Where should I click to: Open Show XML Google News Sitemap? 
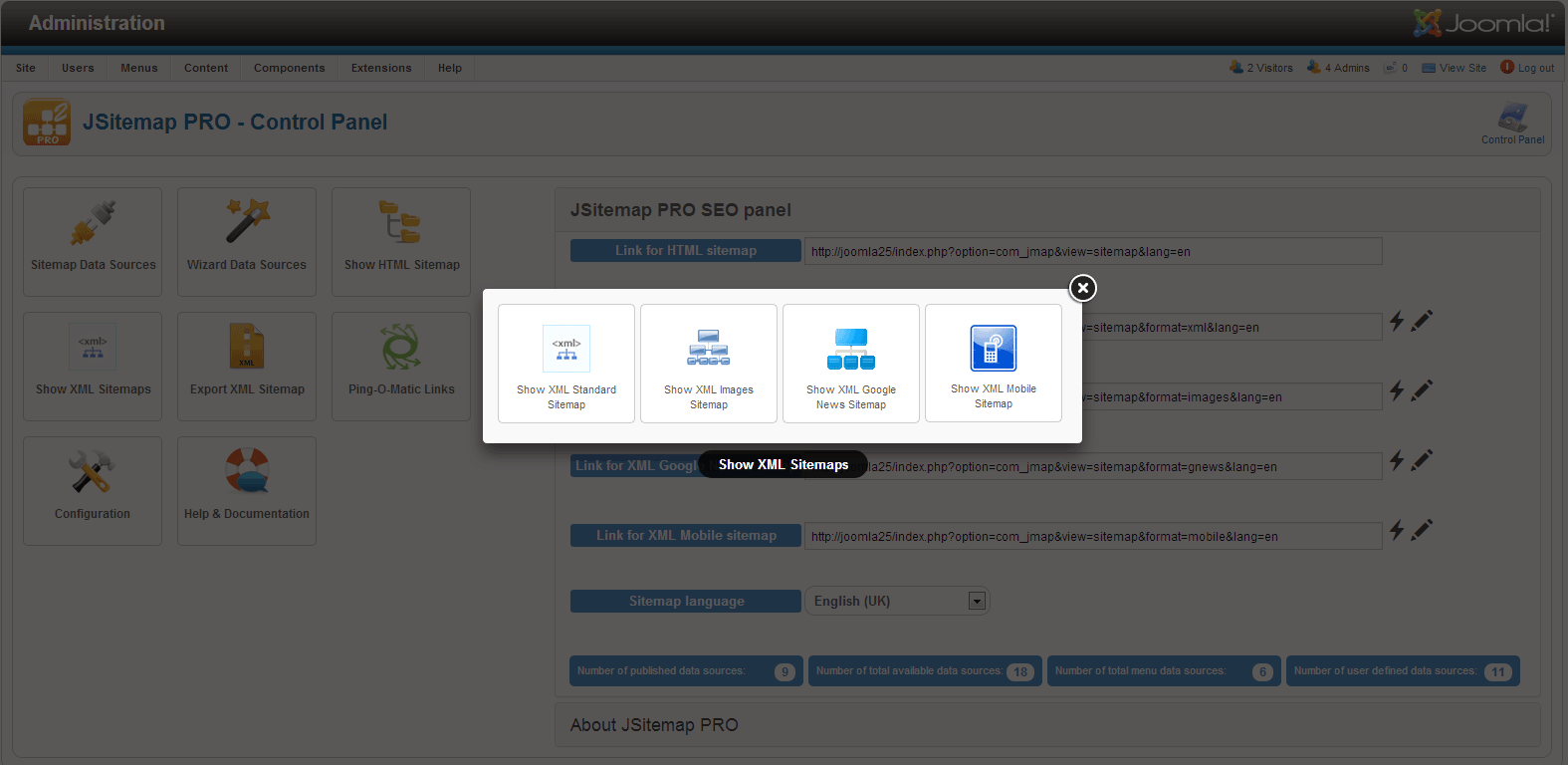click(x=851, y=364)
